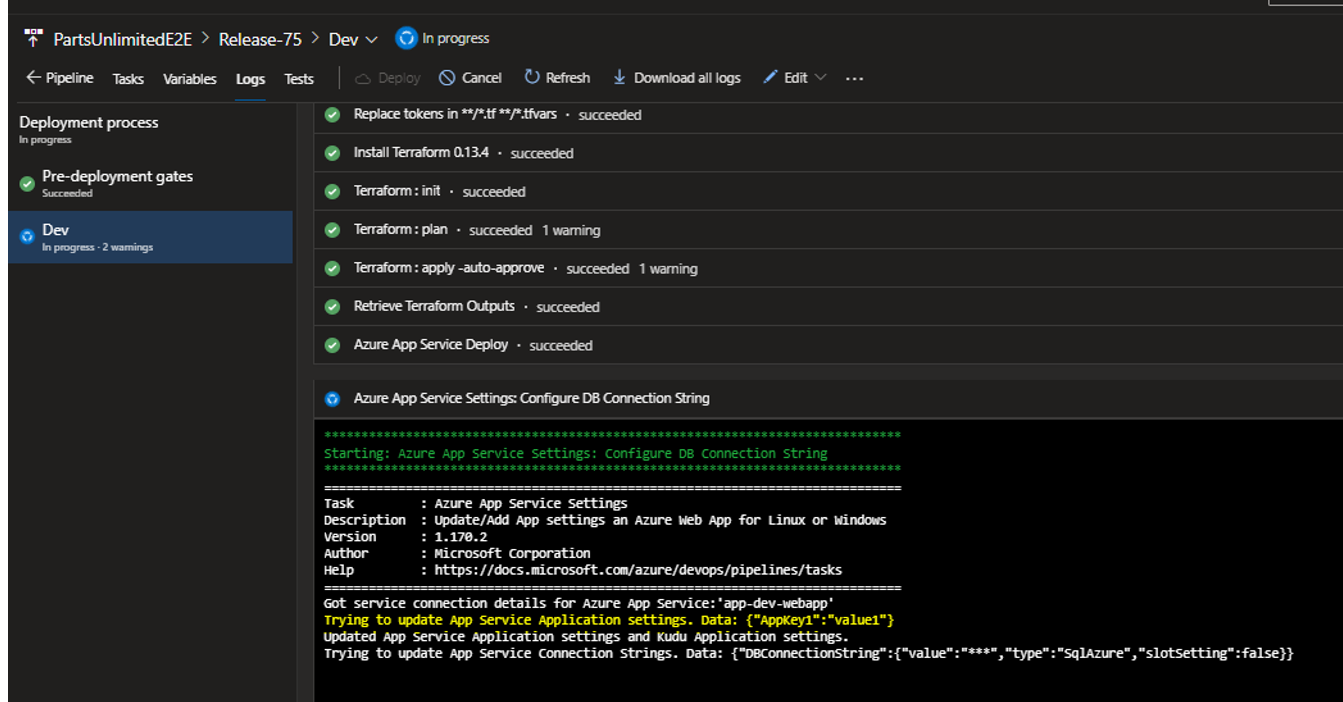Click the release pipeline icon beside PartsUnlimitedE2E
Viewport: 1343px width, 702px height.
click(34, 39)
